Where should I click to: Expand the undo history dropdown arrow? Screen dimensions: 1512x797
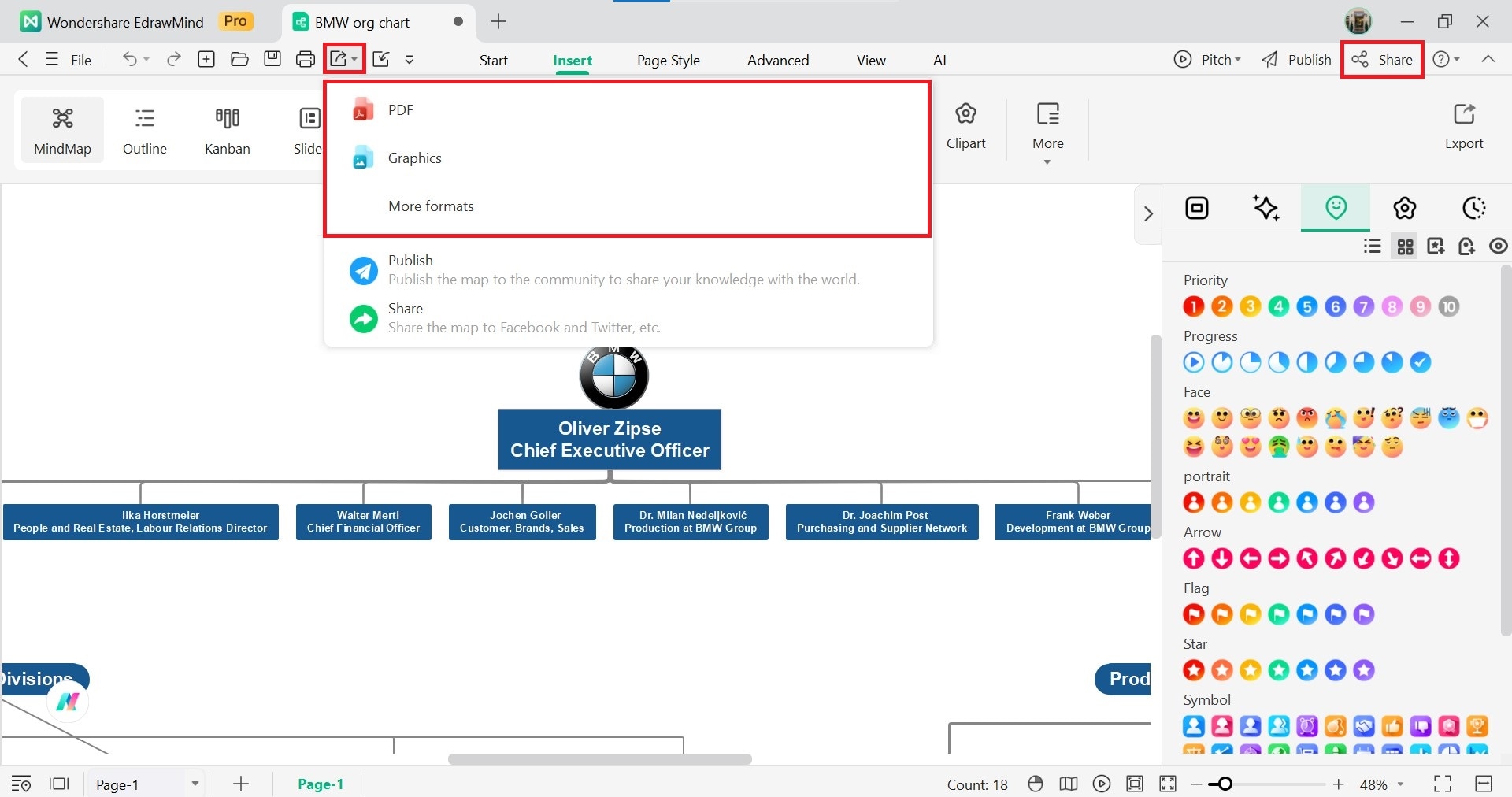(x=146, y=60)
